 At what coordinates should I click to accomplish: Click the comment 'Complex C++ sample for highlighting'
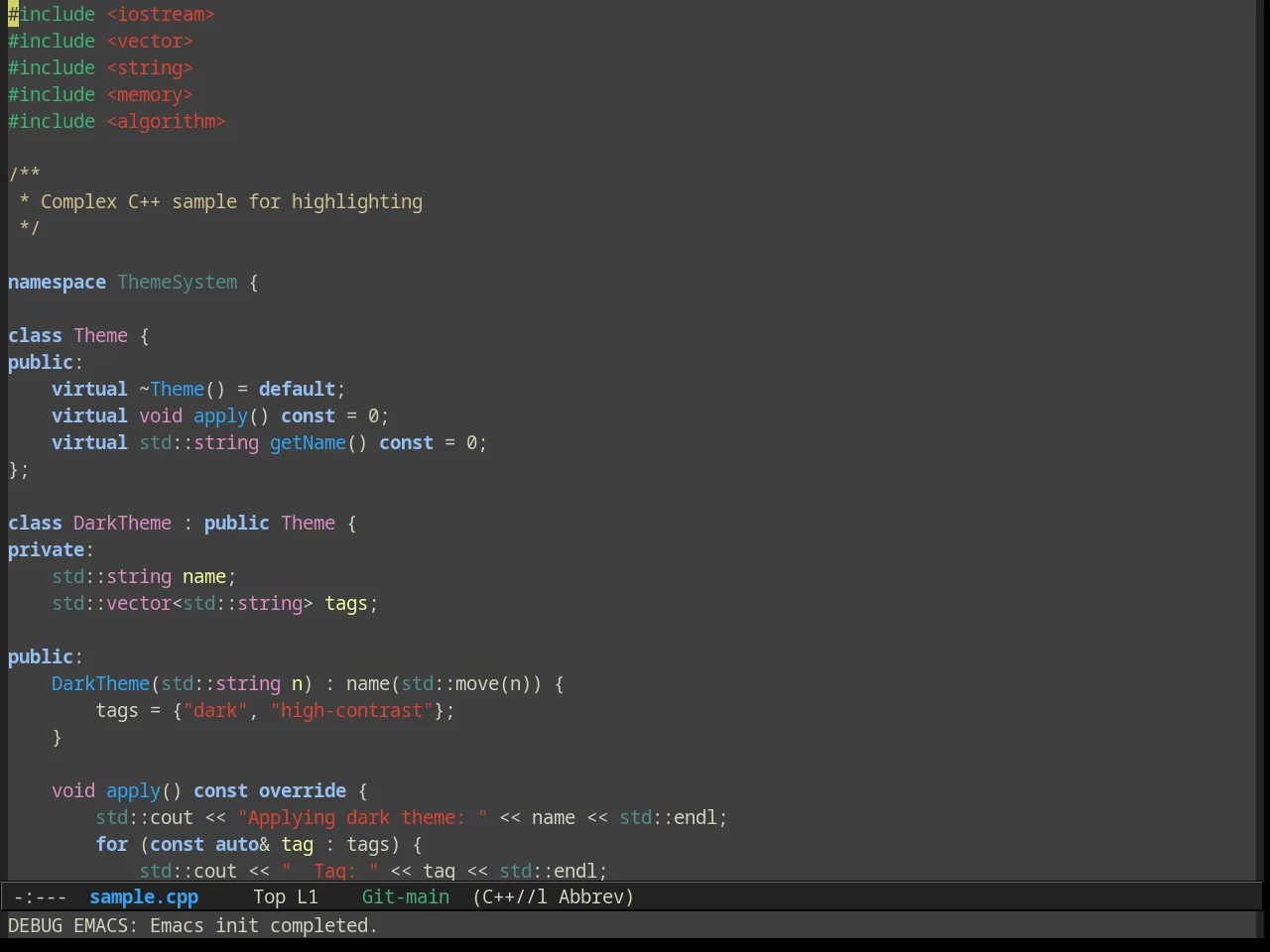click(x=231, y=202)
